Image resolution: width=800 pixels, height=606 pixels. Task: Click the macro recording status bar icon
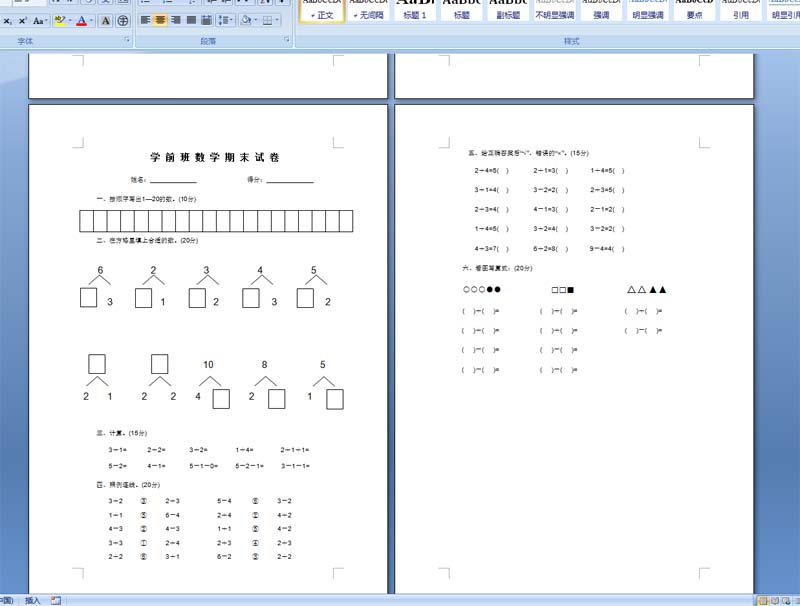point(56,600)
